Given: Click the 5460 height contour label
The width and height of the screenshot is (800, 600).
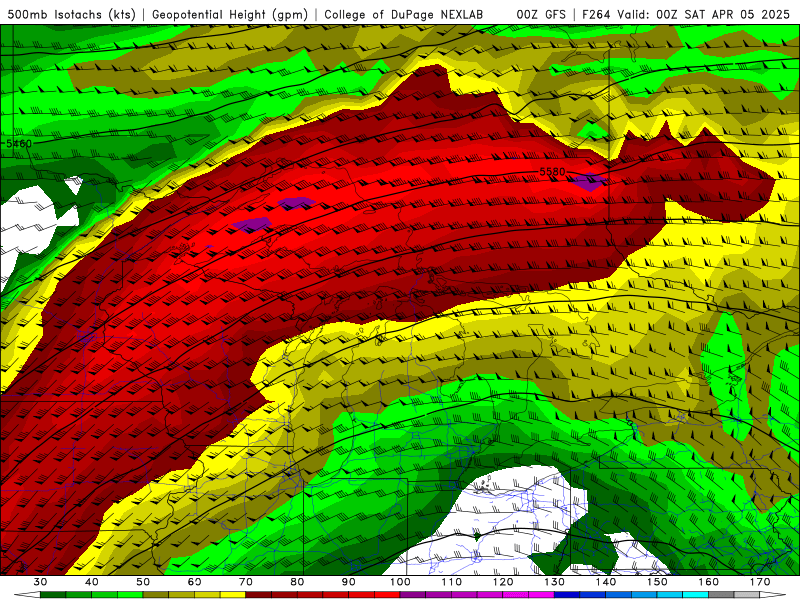Looking at the screenshot, I should pyautogui.click(x=18, y=143).
